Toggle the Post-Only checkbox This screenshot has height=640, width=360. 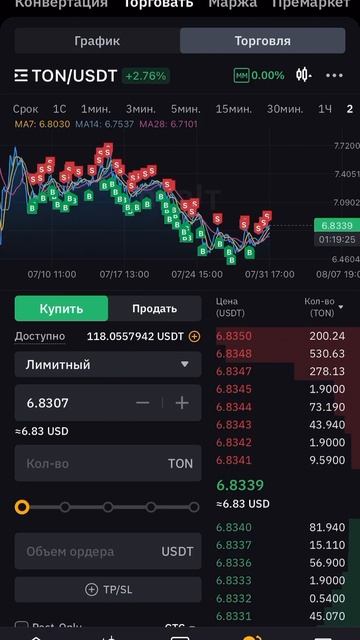pyautogui.click(x=21, y=627)
